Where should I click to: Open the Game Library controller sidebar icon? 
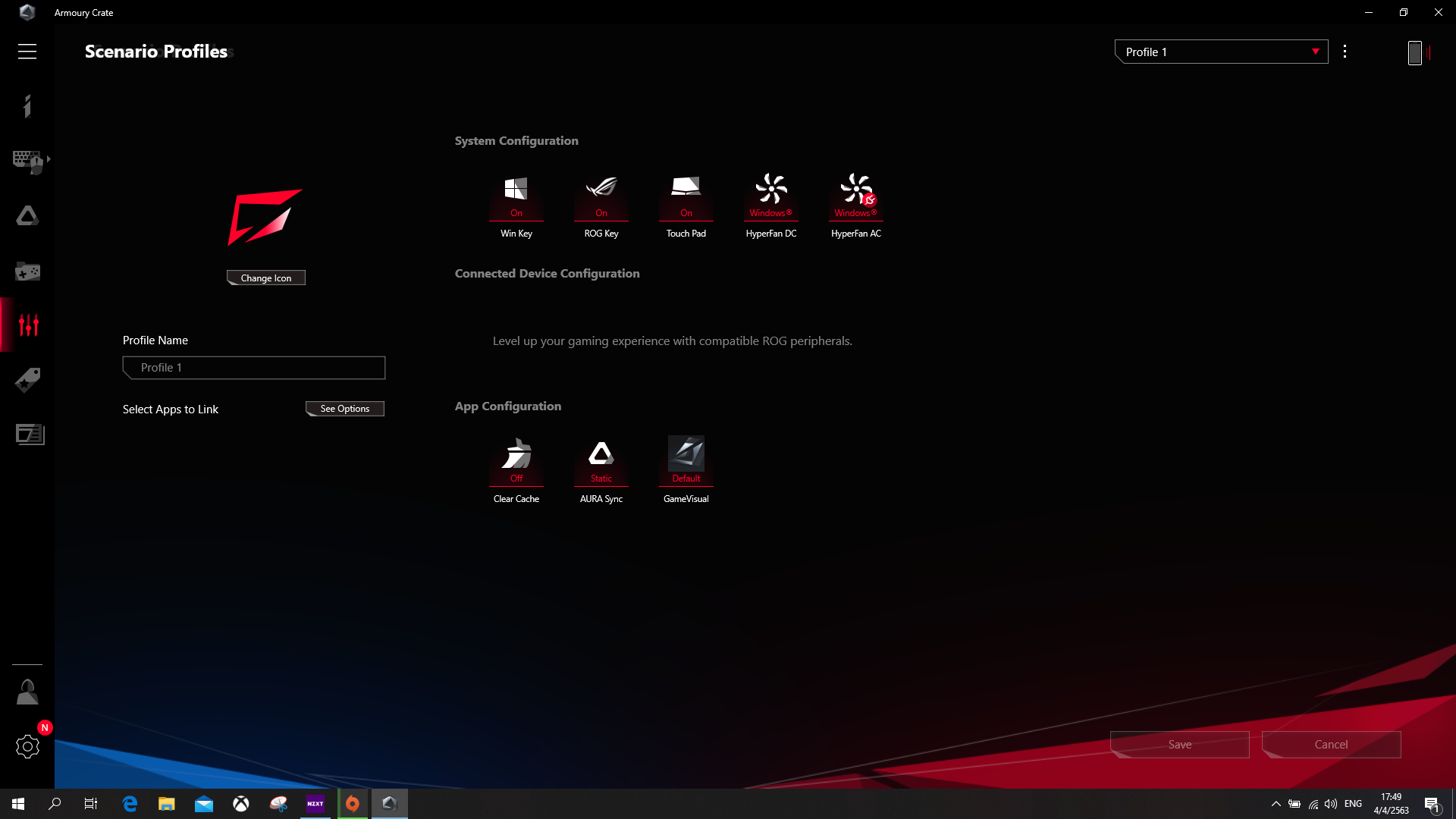(x=27, y=271)
